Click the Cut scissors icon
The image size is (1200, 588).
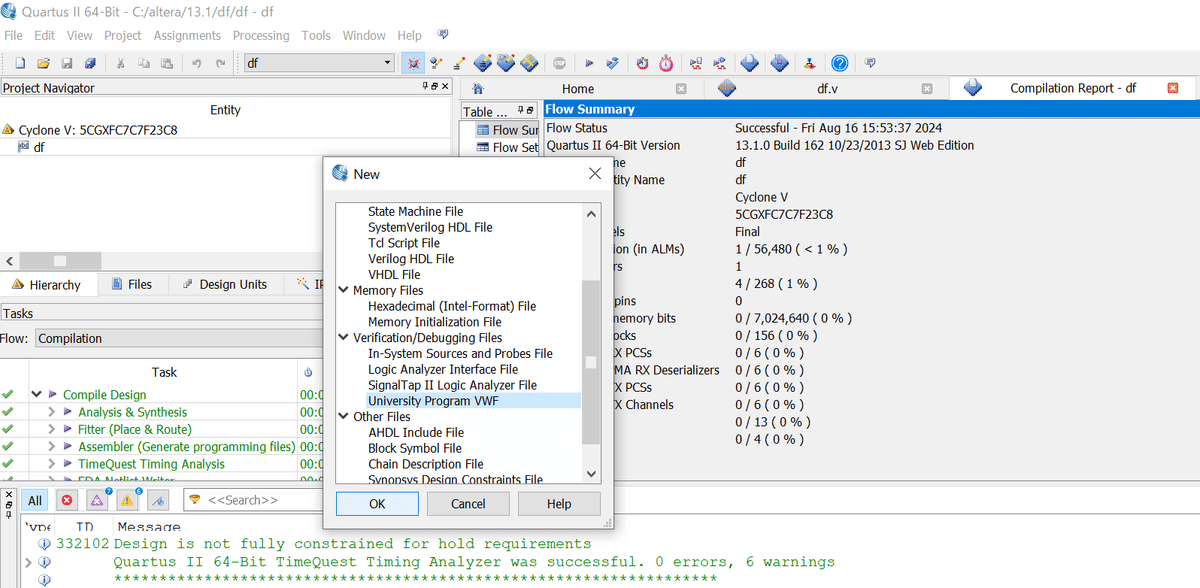[x=121, y=63]
